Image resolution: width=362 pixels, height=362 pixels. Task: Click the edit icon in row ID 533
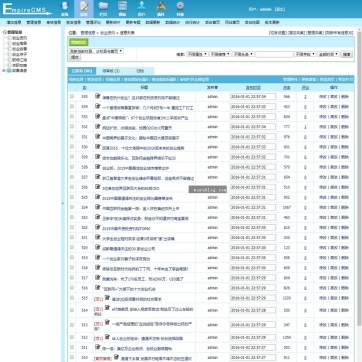98,116
